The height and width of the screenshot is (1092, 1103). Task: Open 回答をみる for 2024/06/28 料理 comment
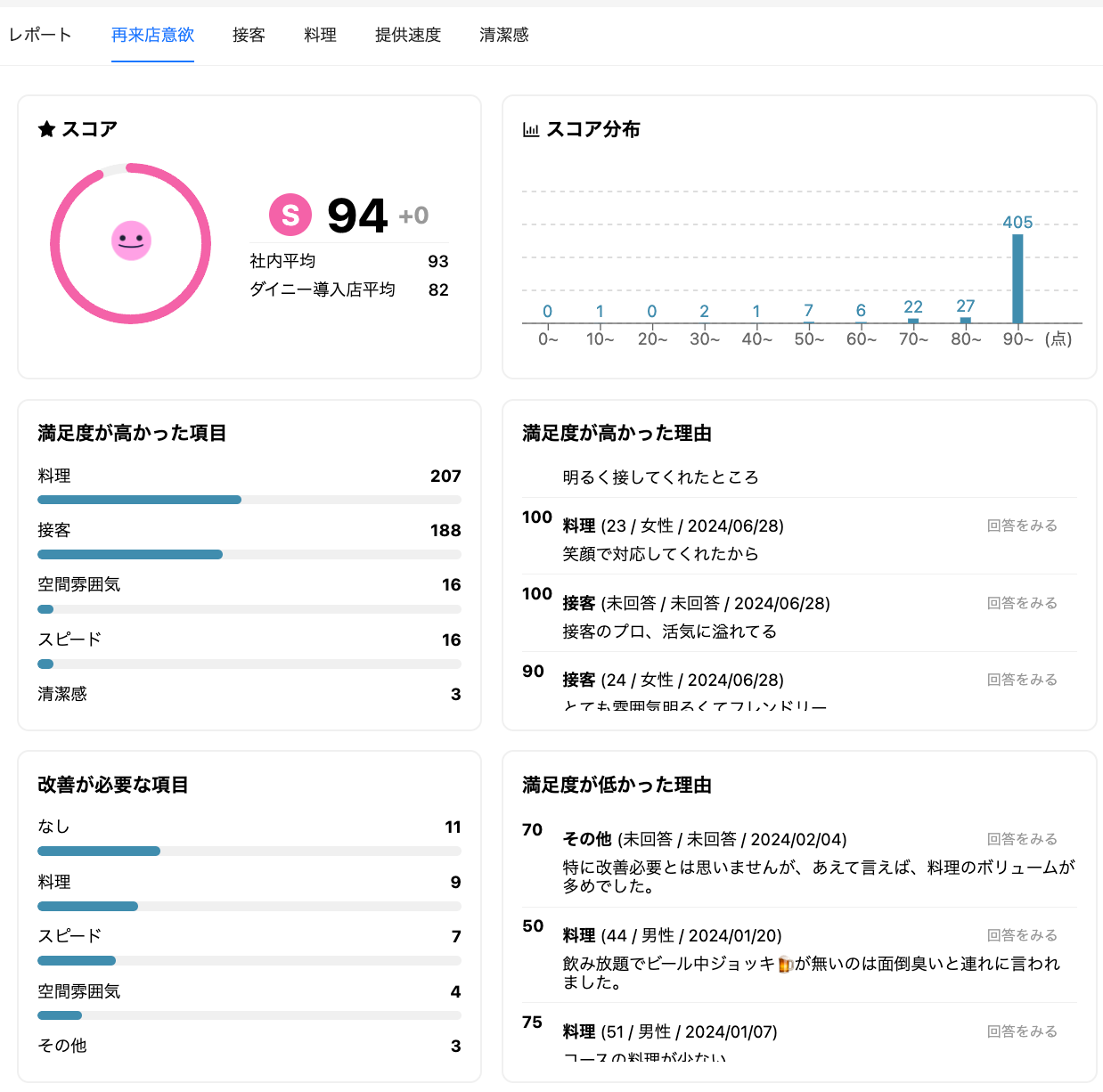point(1022,526)
